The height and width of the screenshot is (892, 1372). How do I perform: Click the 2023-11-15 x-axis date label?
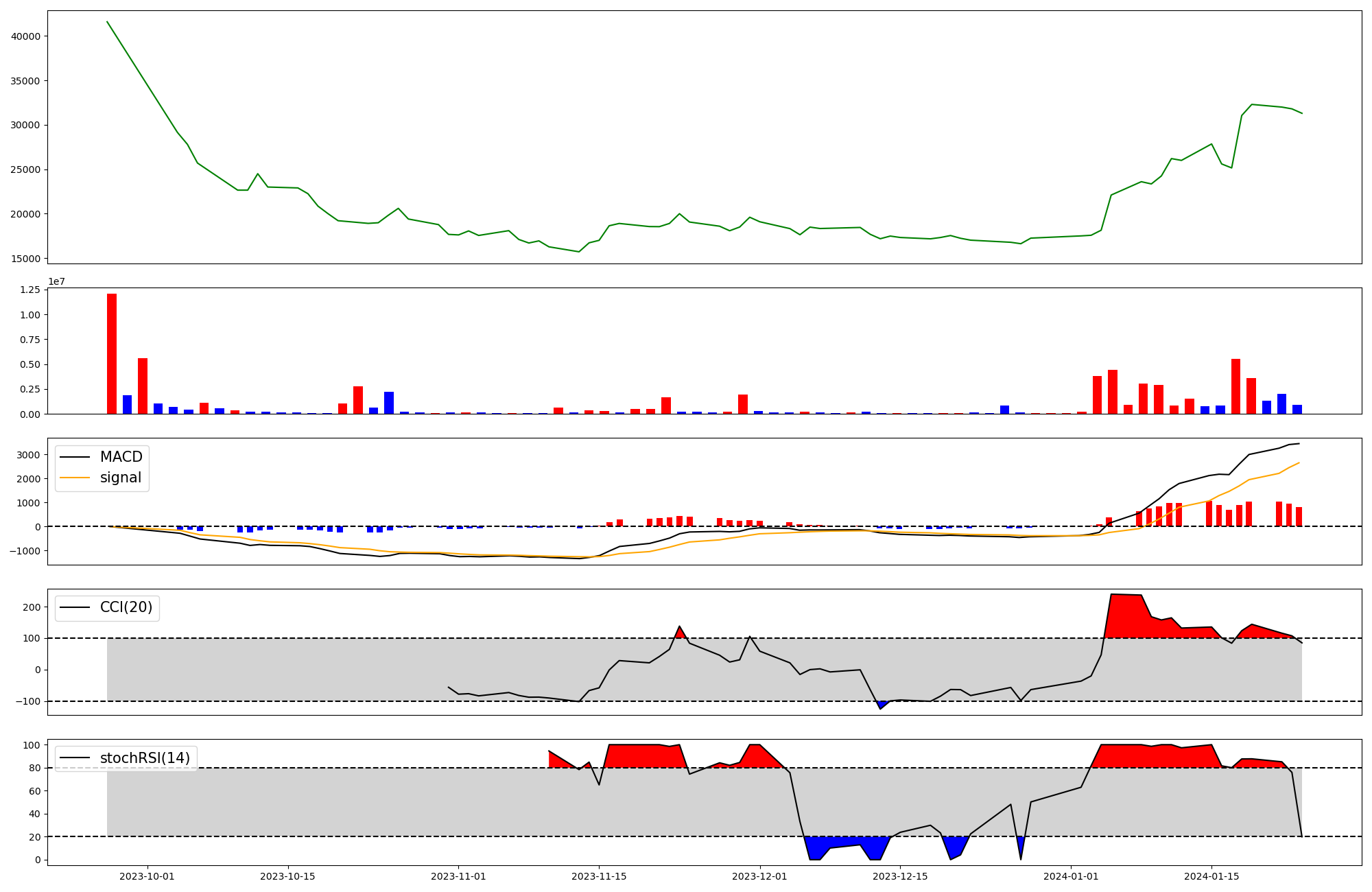tap(599, 876)
